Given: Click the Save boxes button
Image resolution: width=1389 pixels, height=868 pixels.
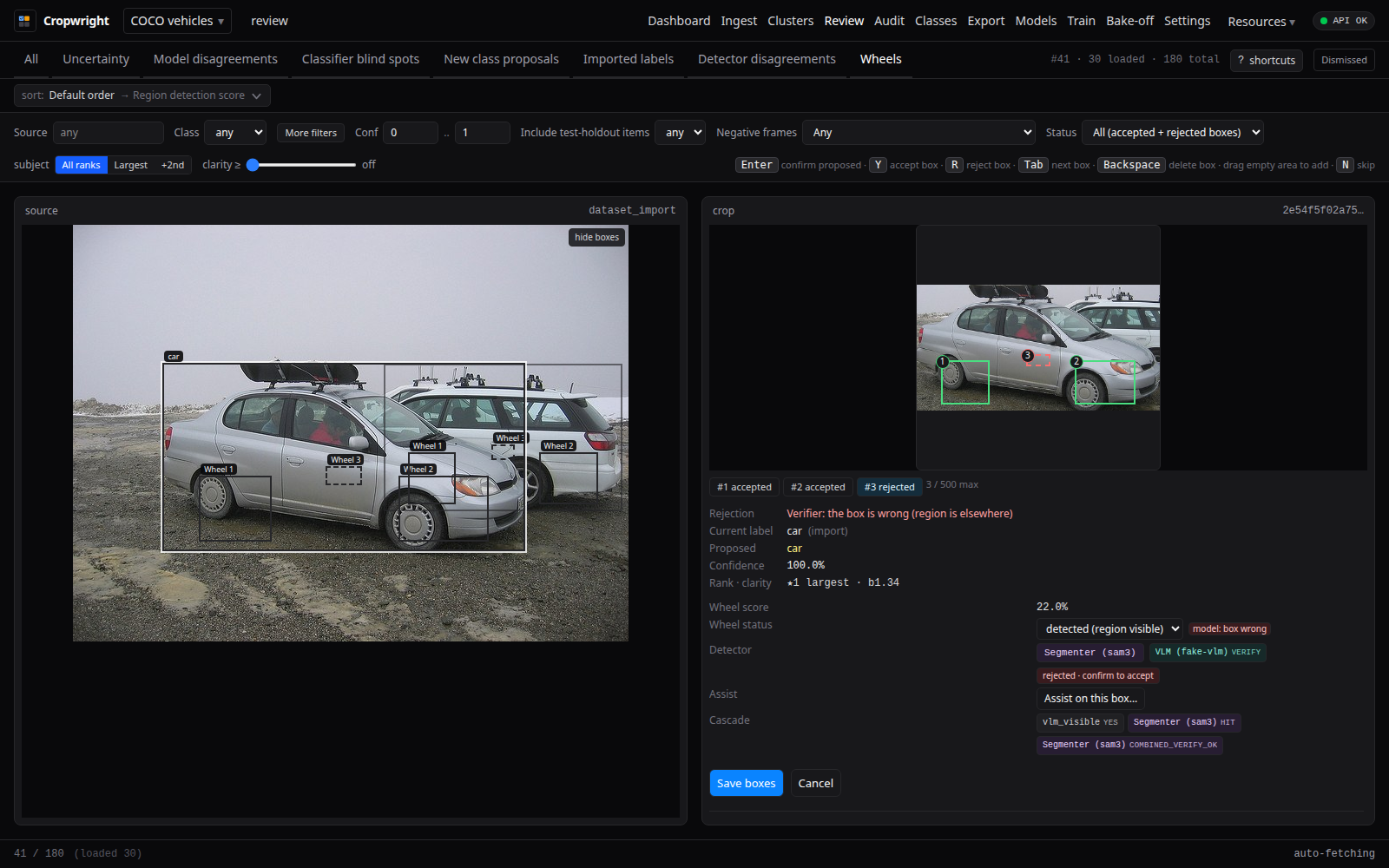Looking at the screenshot, I should (x=747, y=783).
